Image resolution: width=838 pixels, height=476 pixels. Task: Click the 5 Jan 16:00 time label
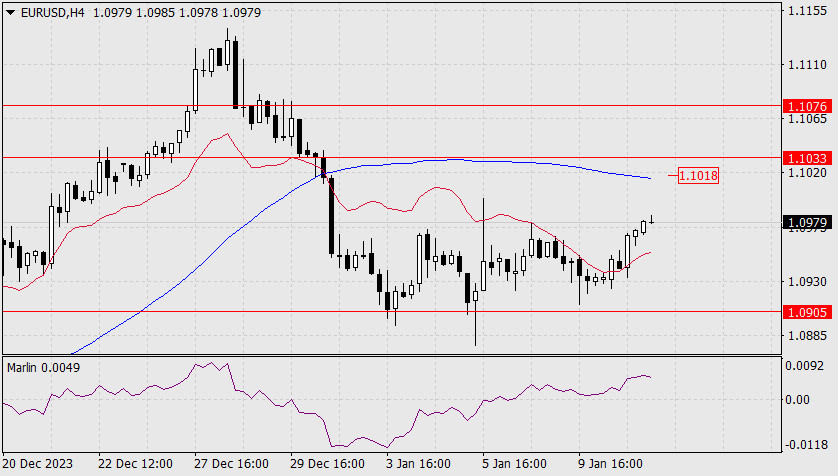tap(515, 463)
